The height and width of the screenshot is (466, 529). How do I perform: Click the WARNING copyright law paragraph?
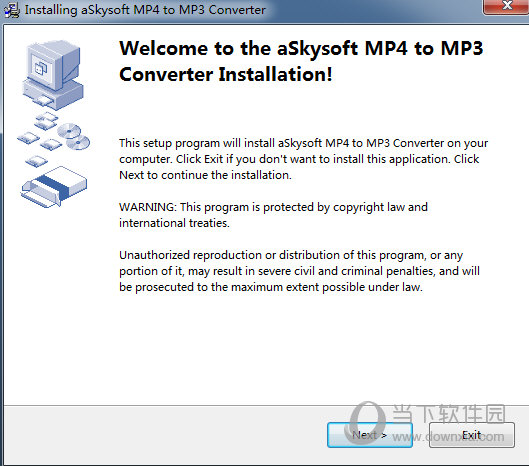(273, 215)
